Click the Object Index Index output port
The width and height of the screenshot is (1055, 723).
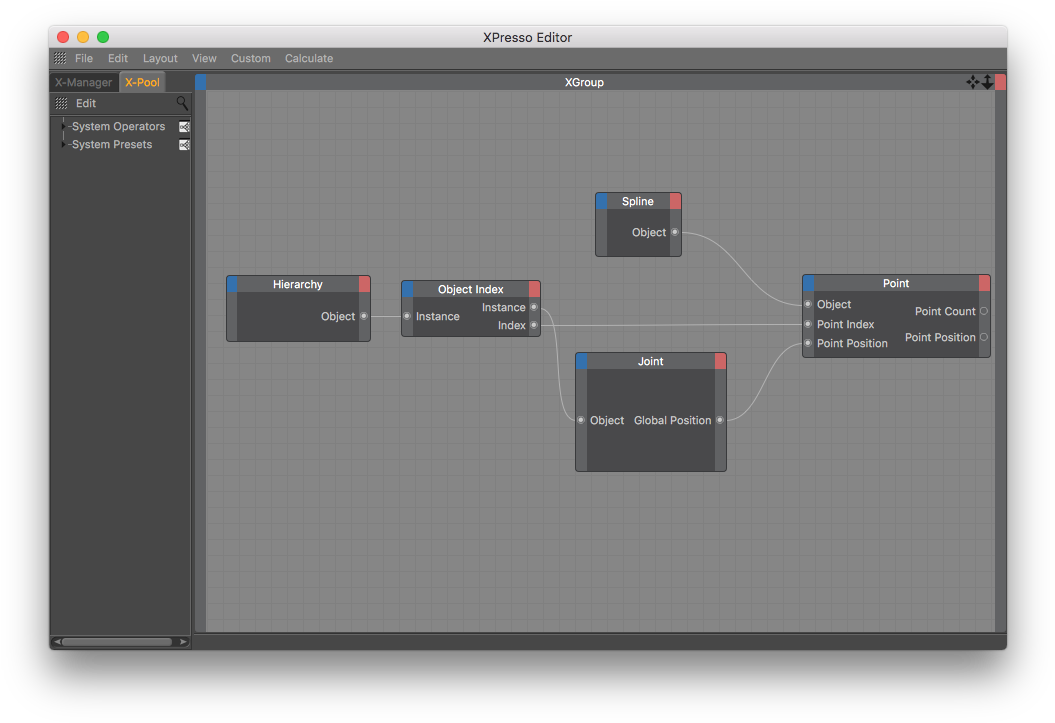click(534, 326)
